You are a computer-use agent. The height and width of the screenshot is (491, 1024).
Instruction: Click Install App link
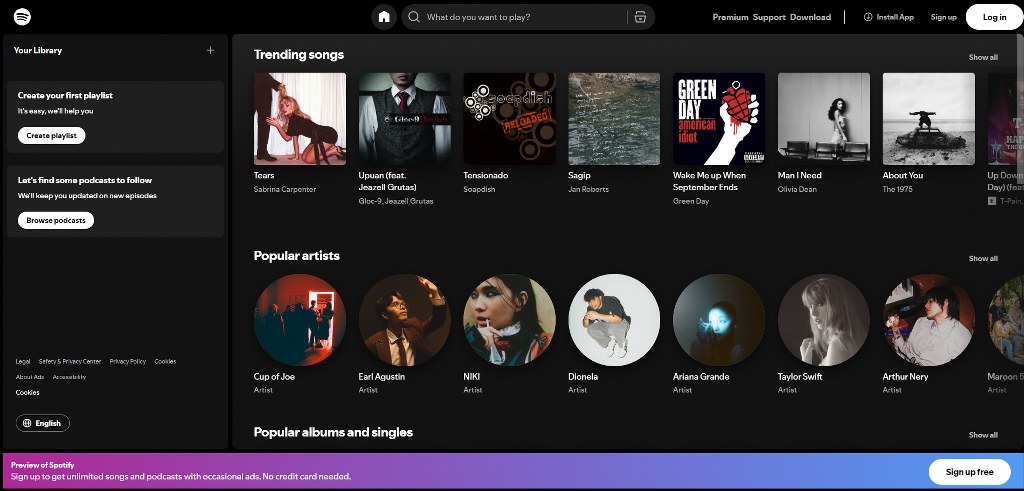(x=888, y=17)
